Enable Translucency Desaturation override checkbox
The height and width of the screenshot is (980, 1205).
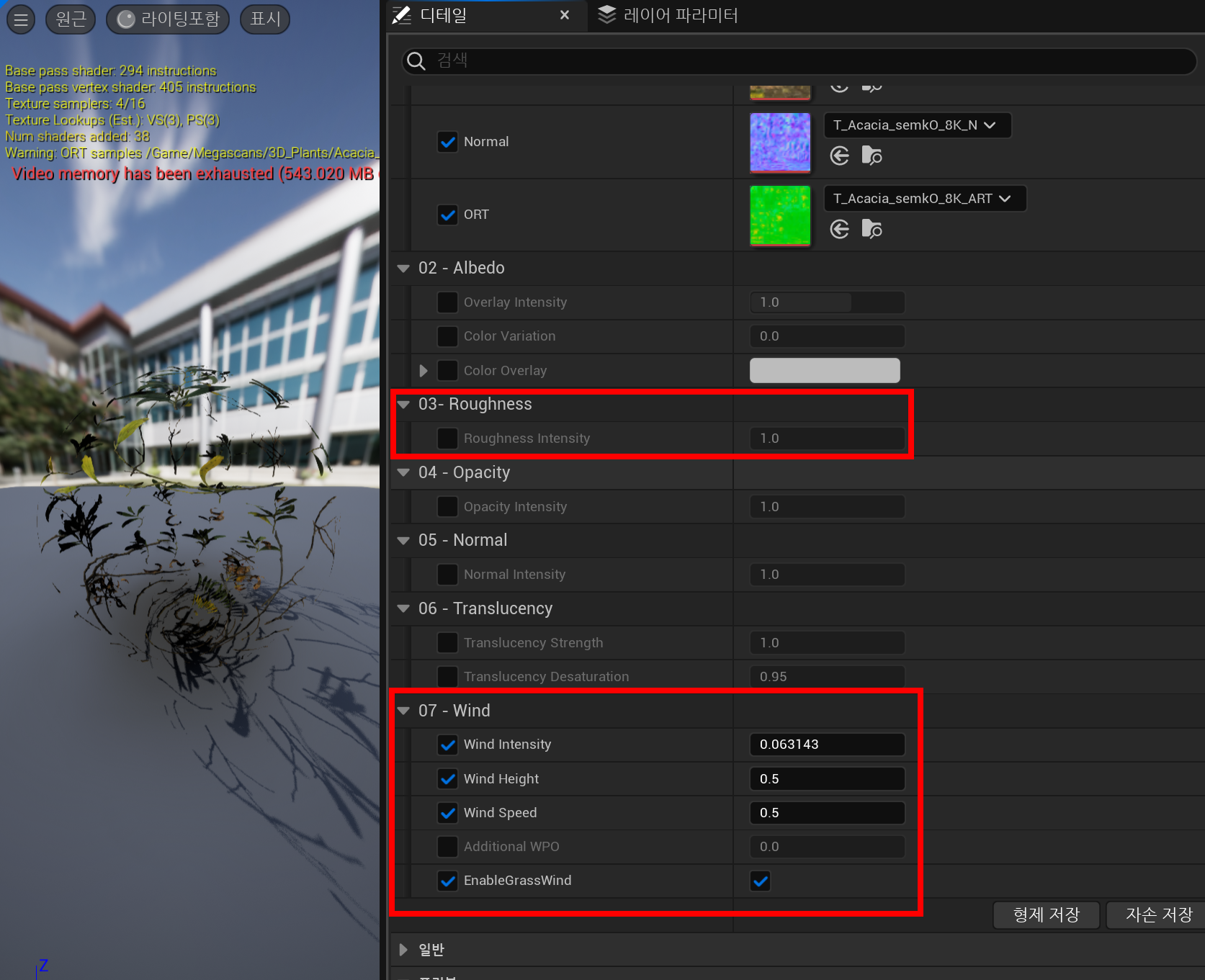click(447, 677)
